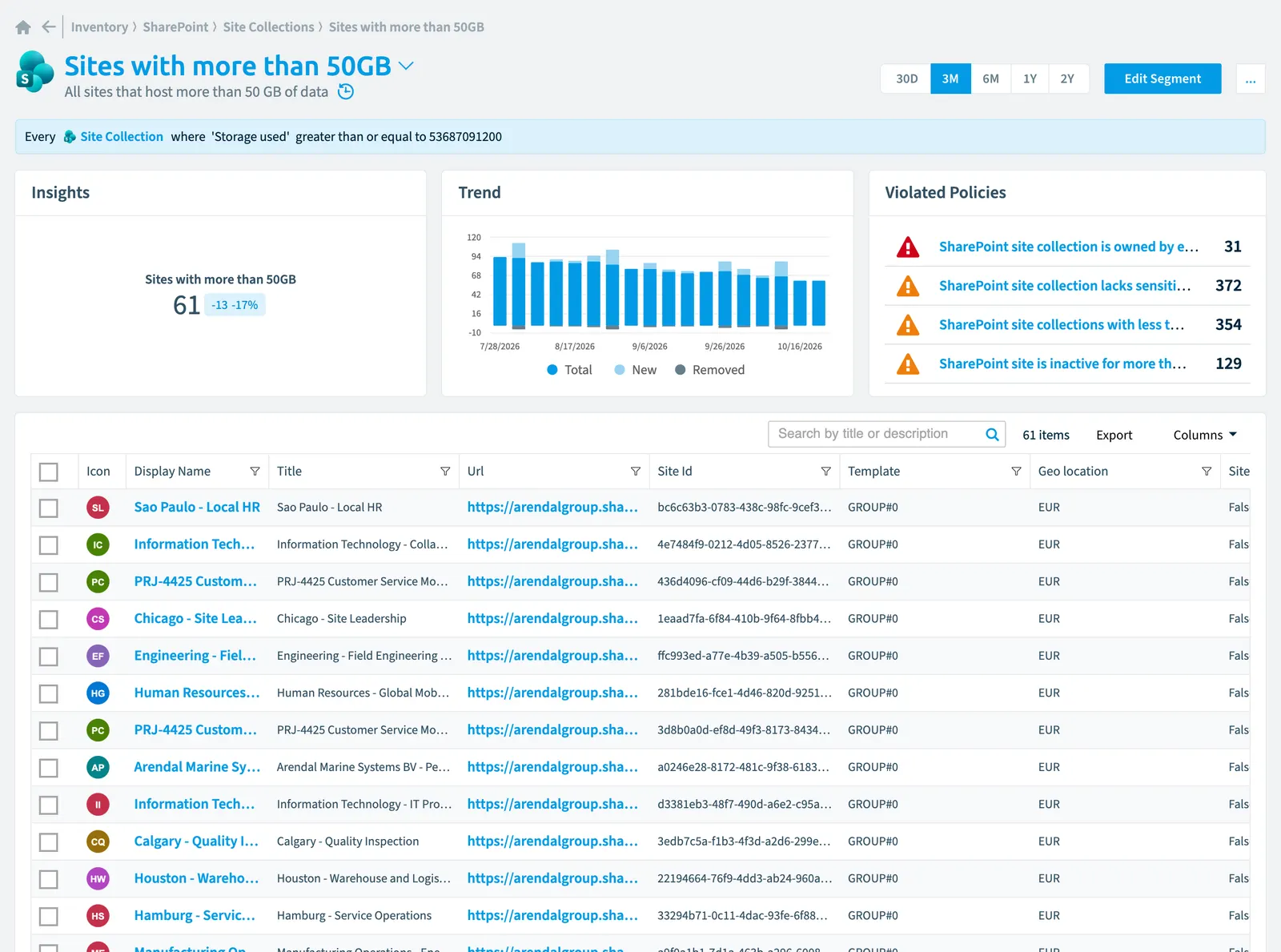Click the warning icon for inactive site policy
1281x952 pixels.
tap(908, 364)
